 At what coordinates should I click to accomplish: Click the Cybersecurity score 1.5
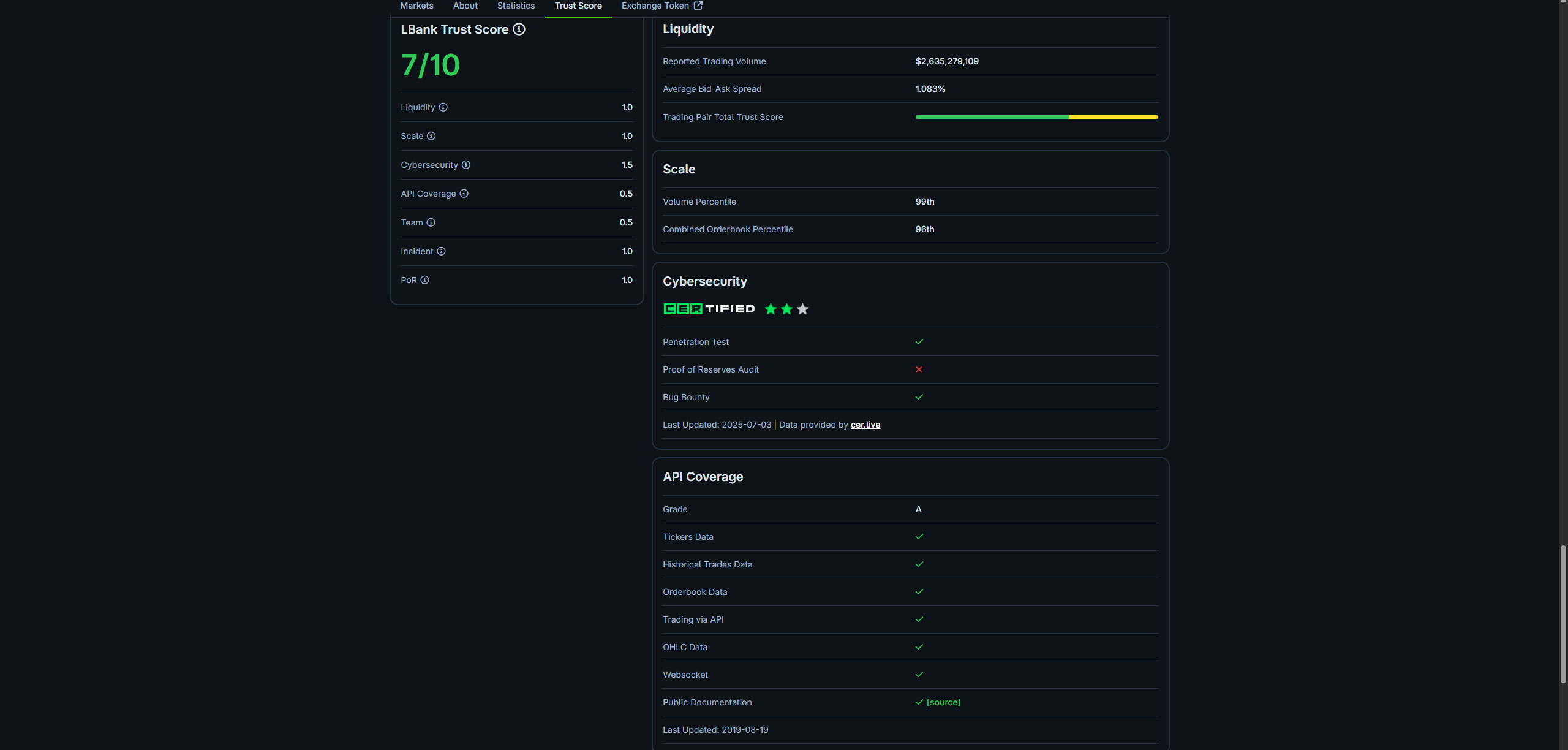[627, 165]
